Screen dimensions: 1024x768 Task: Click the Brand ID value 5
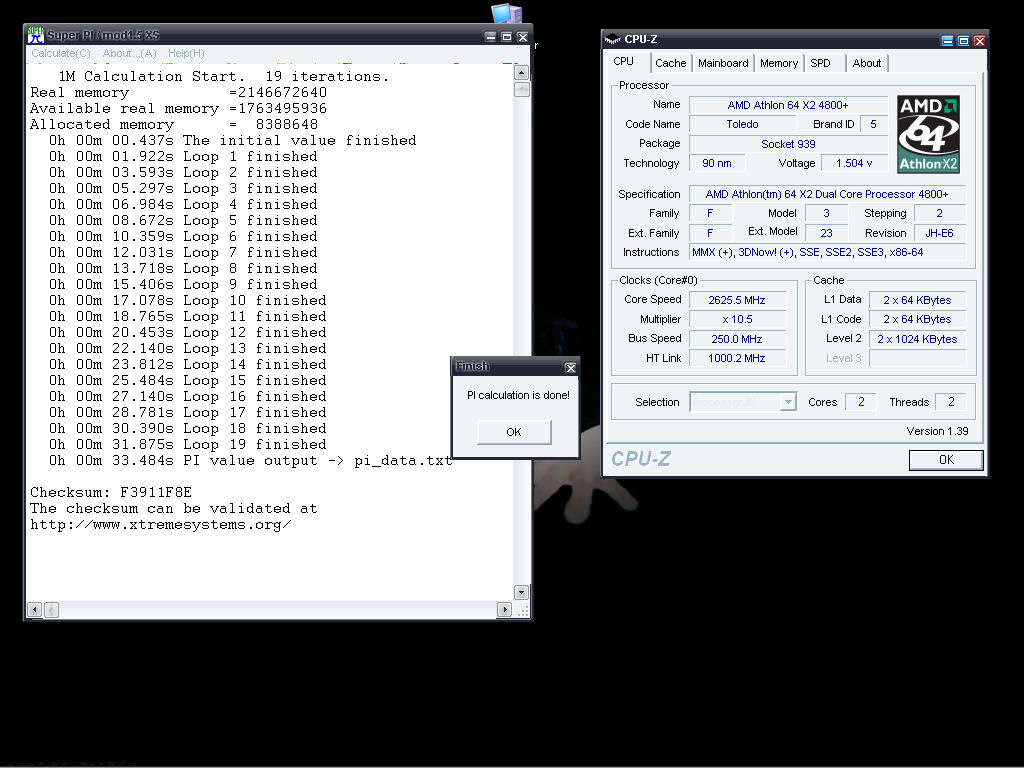(873, 124)
